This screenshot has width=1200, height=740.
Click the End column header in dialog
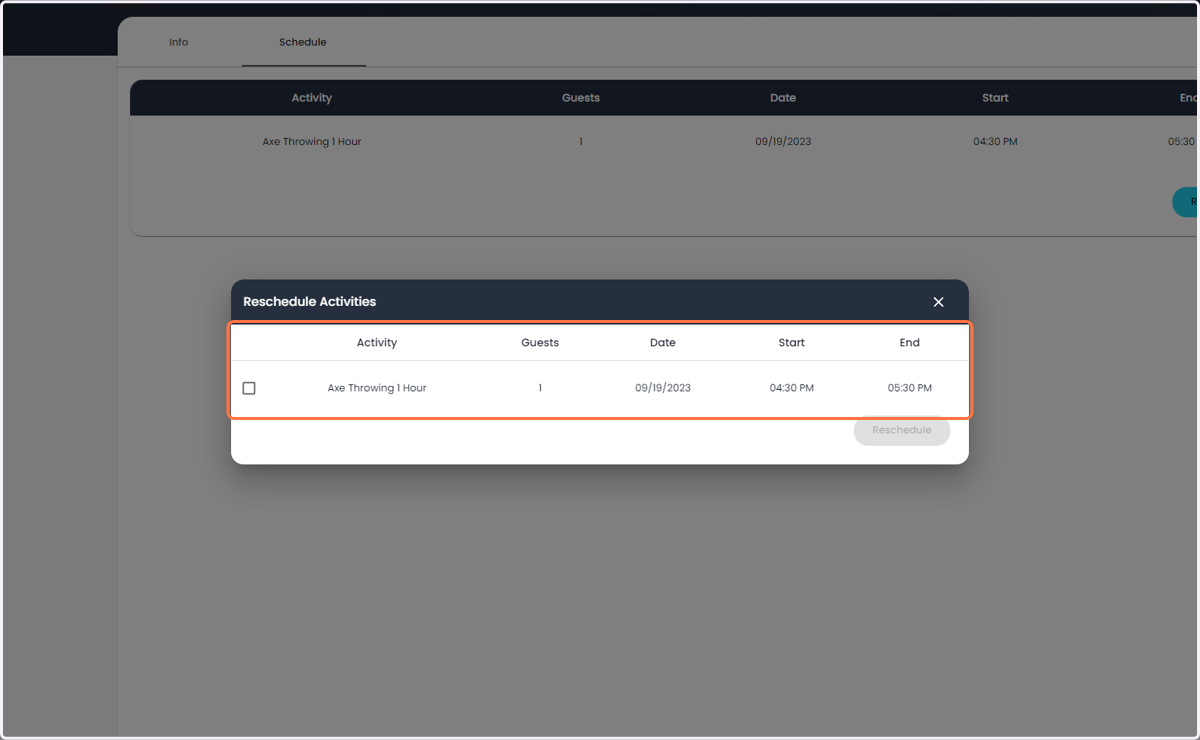[910, 342]
